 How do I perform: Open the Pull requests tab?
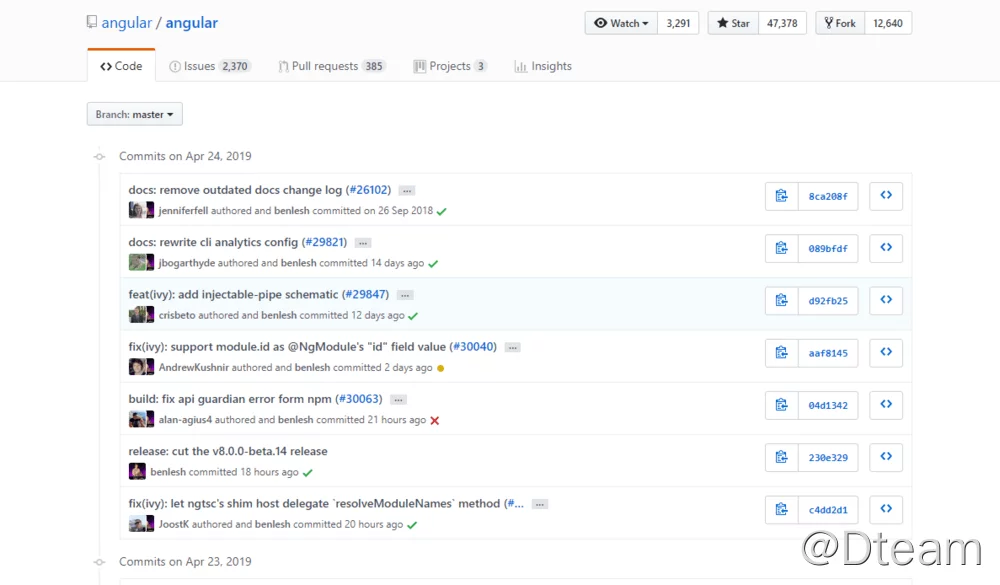[x=332, y=66]
